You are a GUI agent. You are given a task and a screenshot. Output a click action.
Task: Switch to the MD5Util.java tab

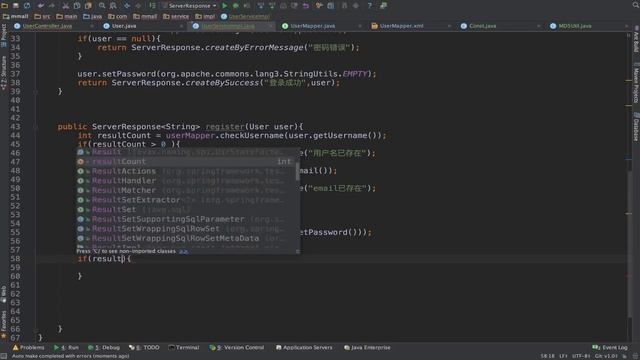pyautogui.click(x=575, y=26)
